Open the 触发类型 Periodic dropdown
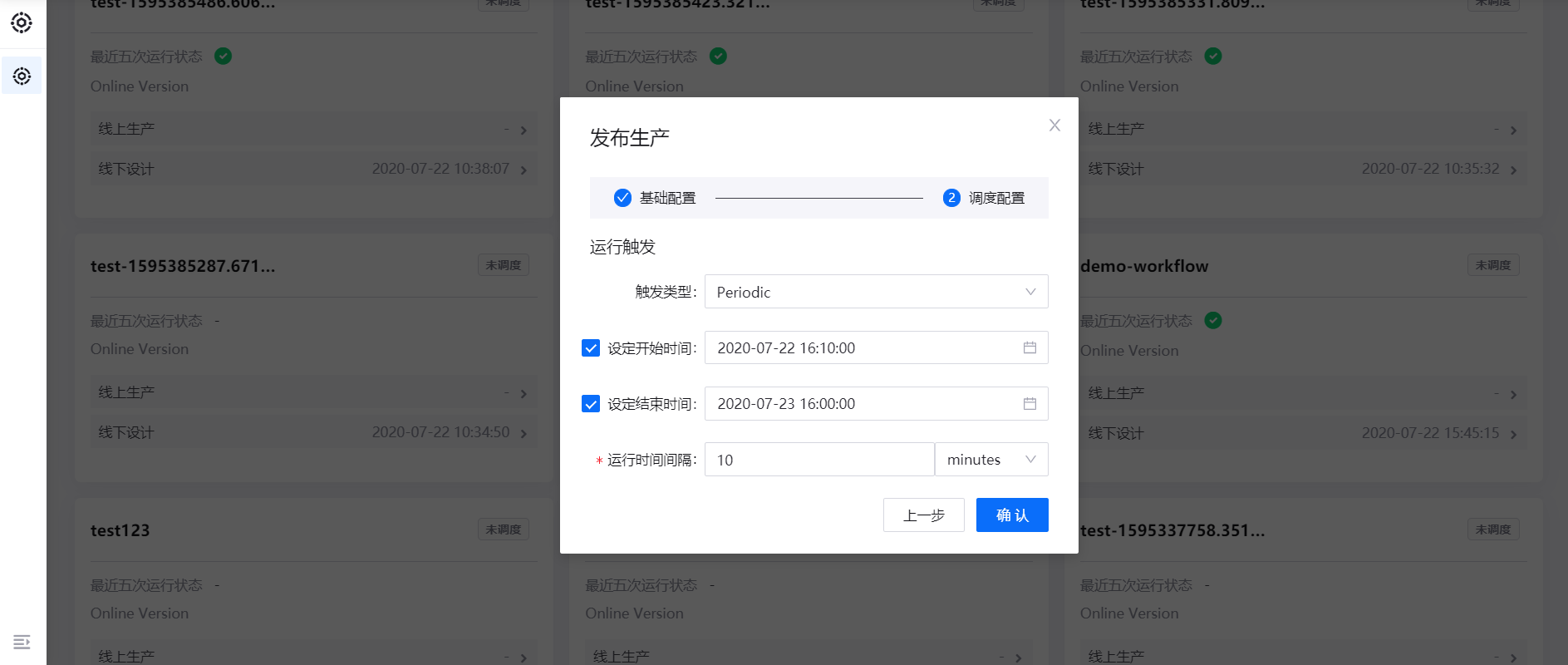1568x665 pixels. coord(876,292)
